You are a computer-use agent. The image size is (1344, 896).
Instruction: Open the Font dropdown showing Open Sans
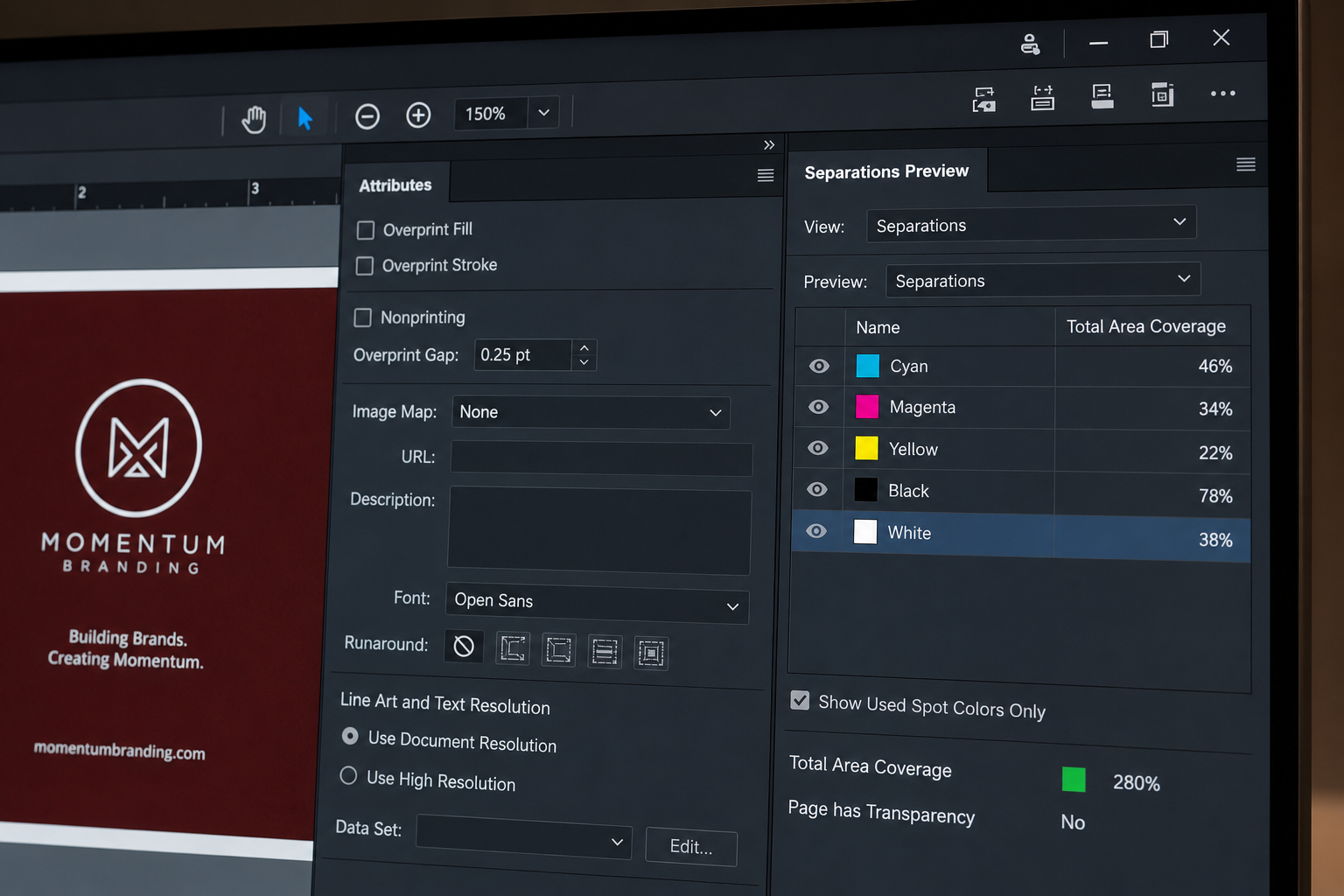[x=598, y=603]
